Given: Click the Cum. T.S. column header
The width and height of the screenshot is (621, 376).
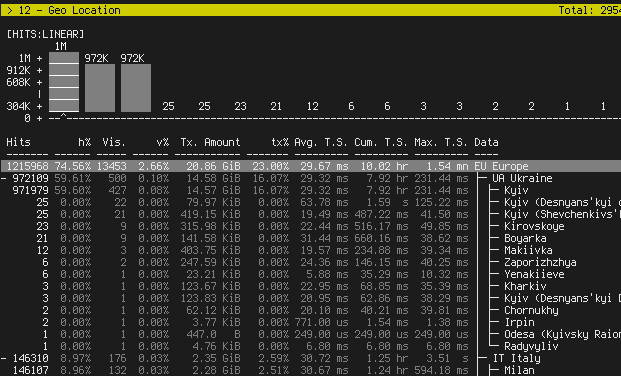Looking at the screenshot, I should 381,142.
